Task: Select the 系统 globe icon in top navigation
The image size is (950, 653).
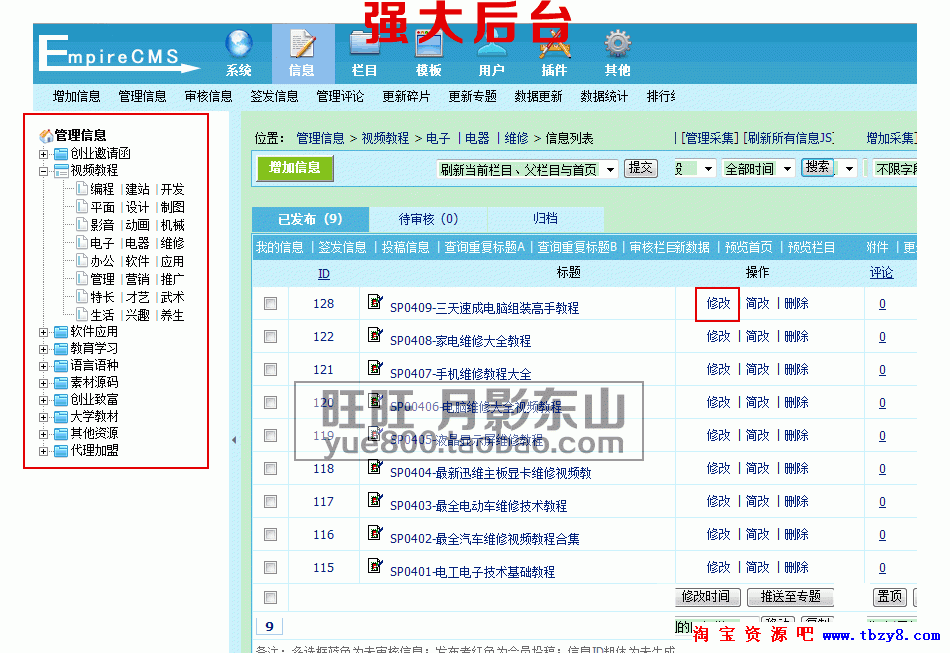Action: (238, 45)
